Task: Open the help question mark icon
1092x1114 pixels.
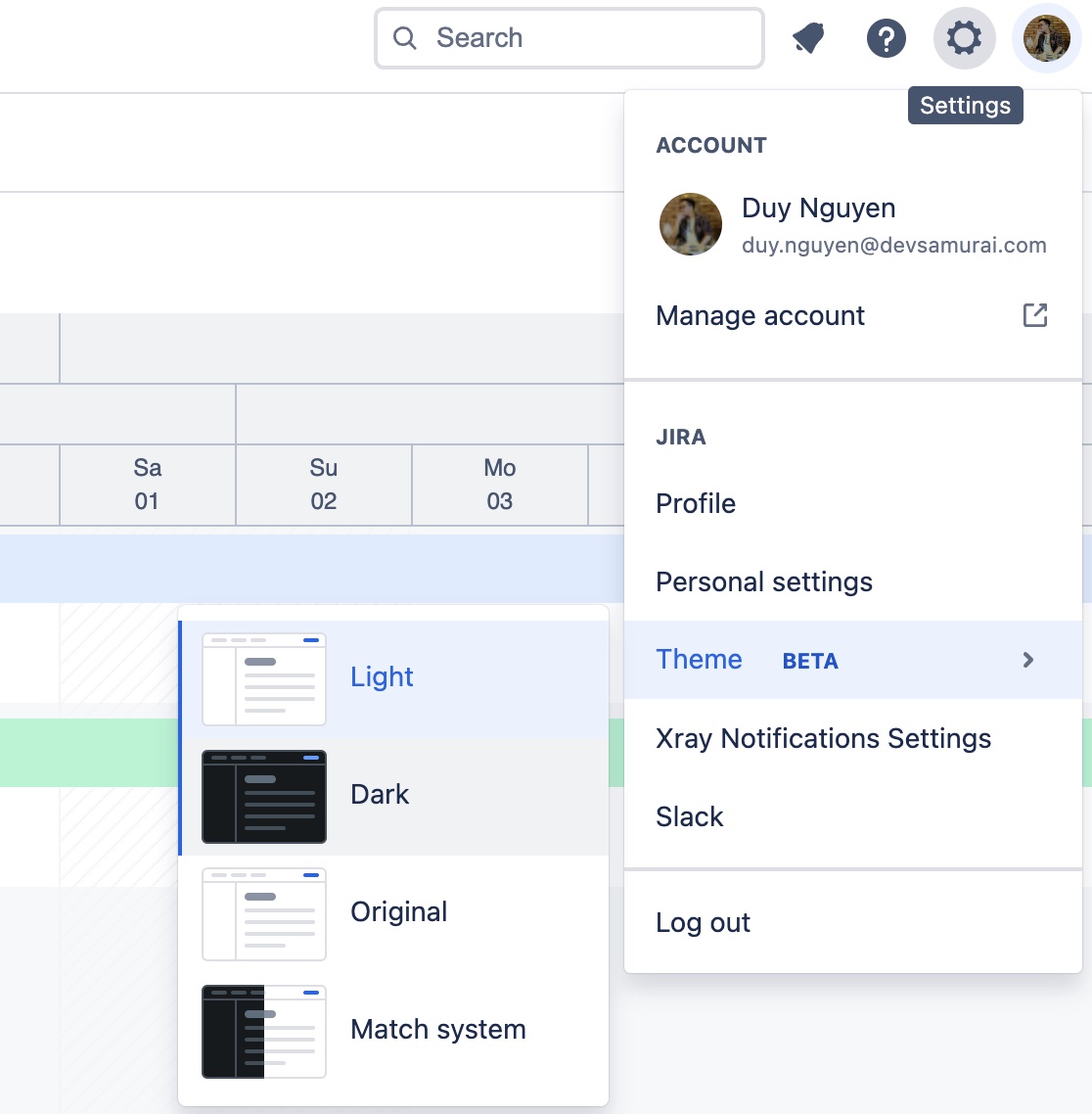Action: pyautogui.click(x=887, y=37)
